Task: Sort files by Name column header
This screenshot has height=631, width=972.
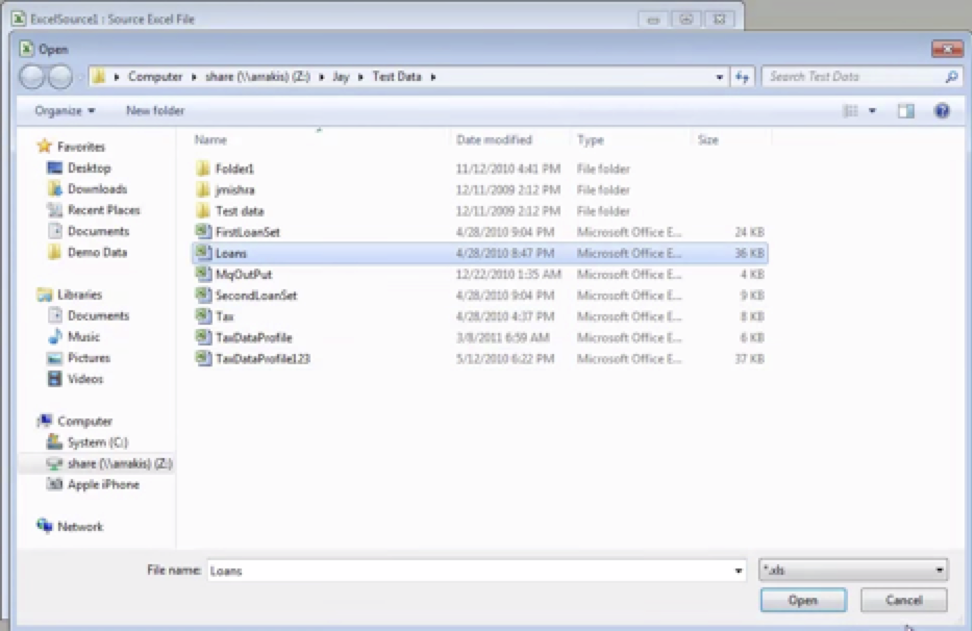Action: 211,140
